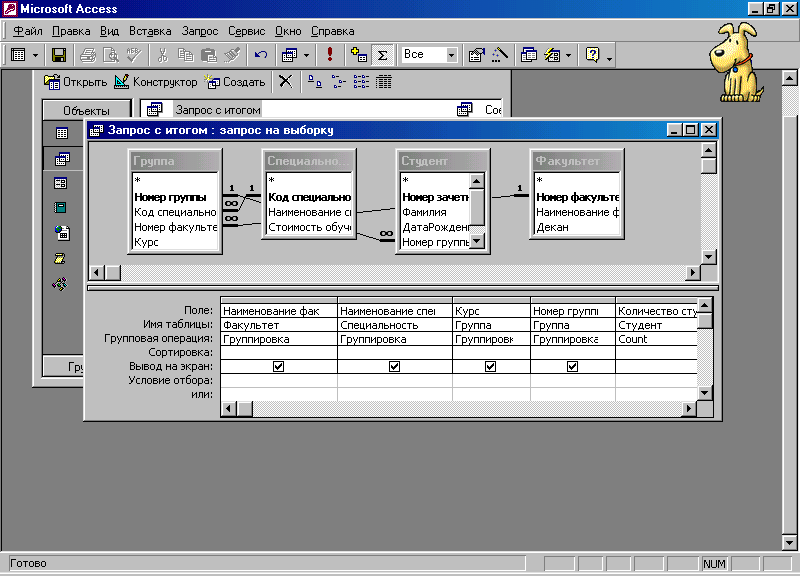Click the Создать button
The height and width of the screenshot is (576, 800).
point(235,82)
